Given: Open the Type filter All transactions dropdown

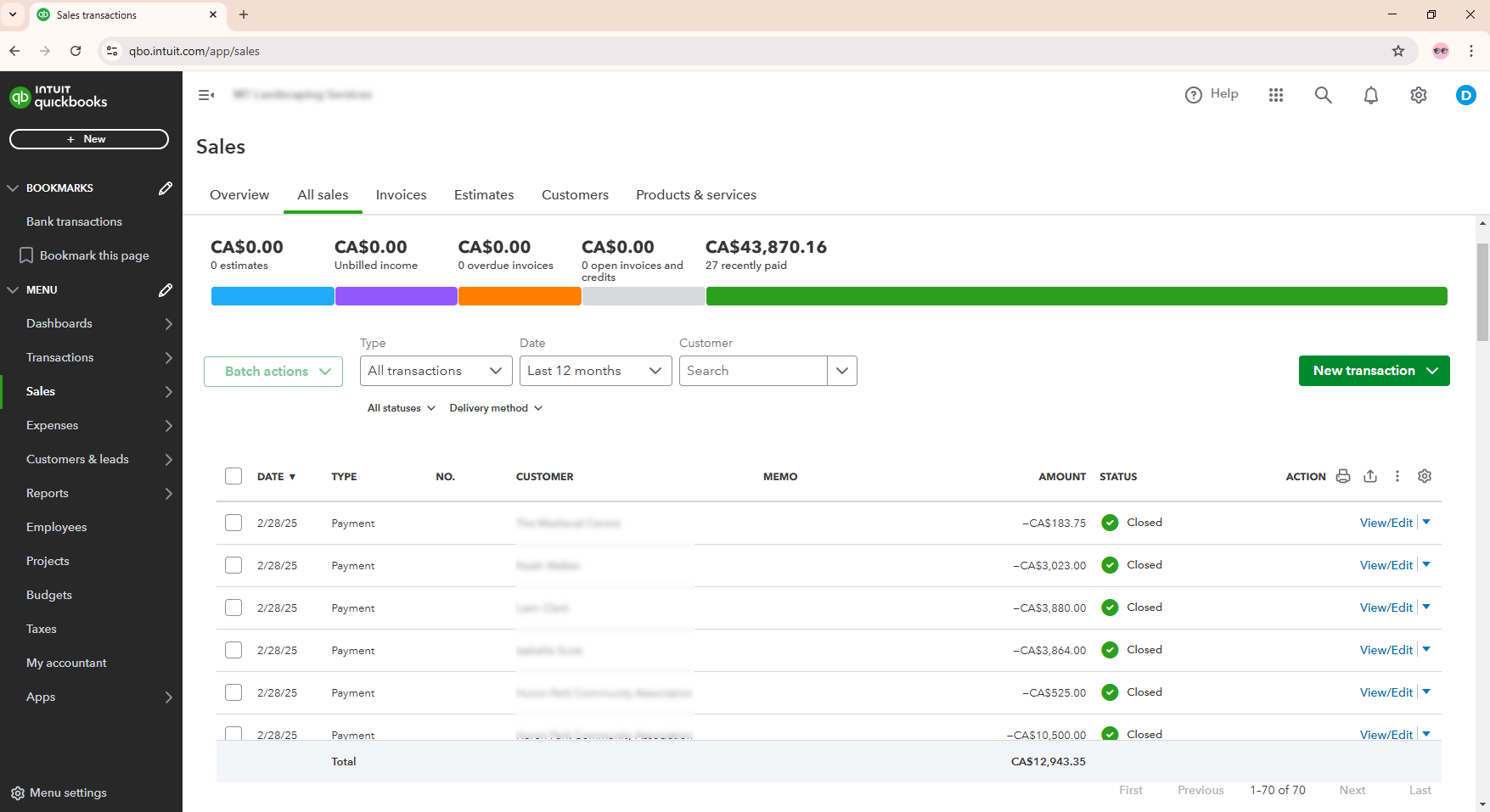Looking at the screenshot, I should coord(436,371).
